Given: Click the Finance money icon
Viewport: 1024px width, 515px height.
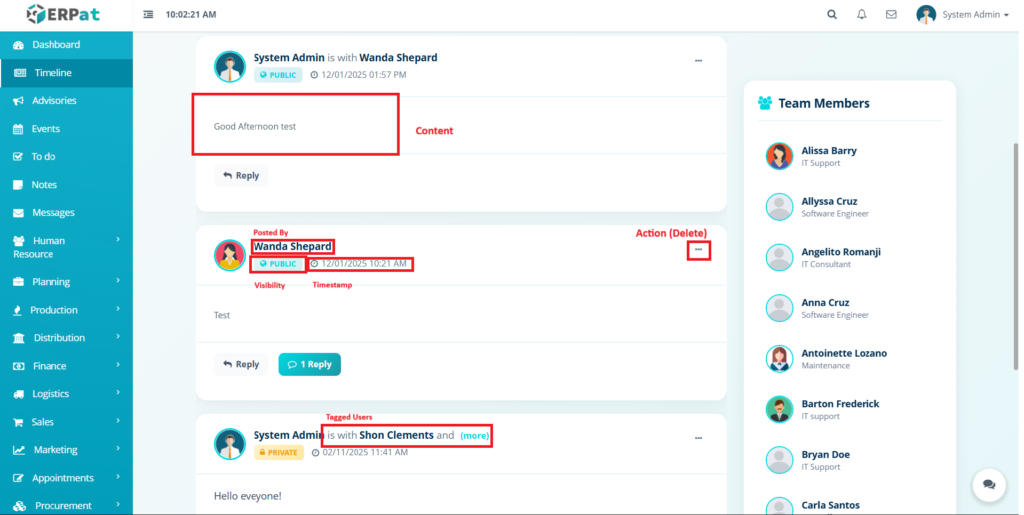Looking at the screenshot, I should (x=19, y=366).
